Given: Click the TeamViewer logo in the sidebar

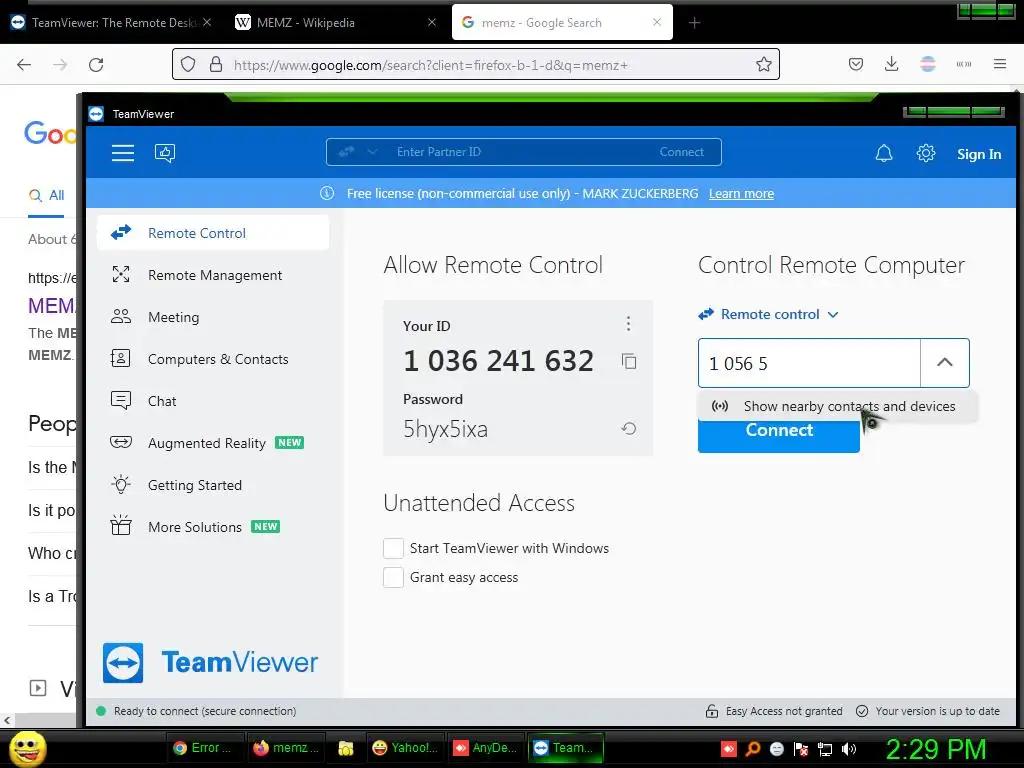Looking at the screenshot, I should pos(210,663).
